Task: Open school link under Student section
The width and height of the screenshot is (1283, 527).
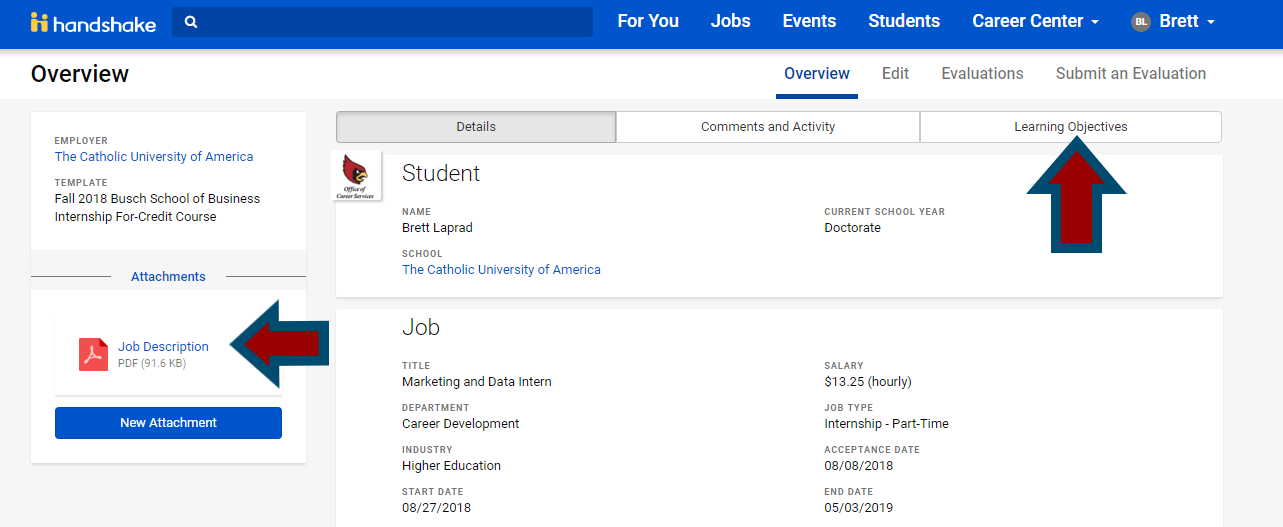Action: click(501, 270)
